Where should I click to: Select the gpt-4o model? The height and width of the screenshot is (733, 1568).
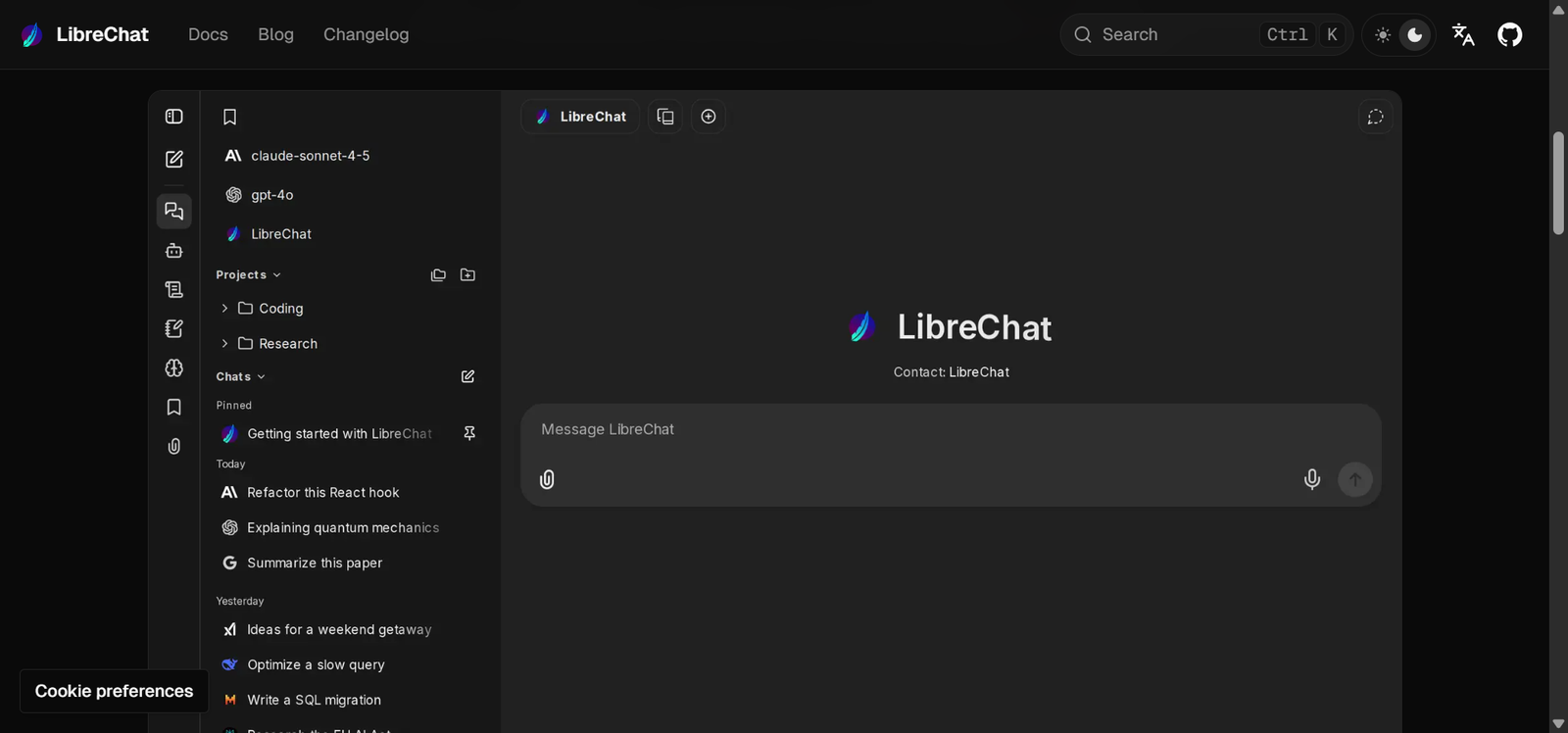(350, 195)
